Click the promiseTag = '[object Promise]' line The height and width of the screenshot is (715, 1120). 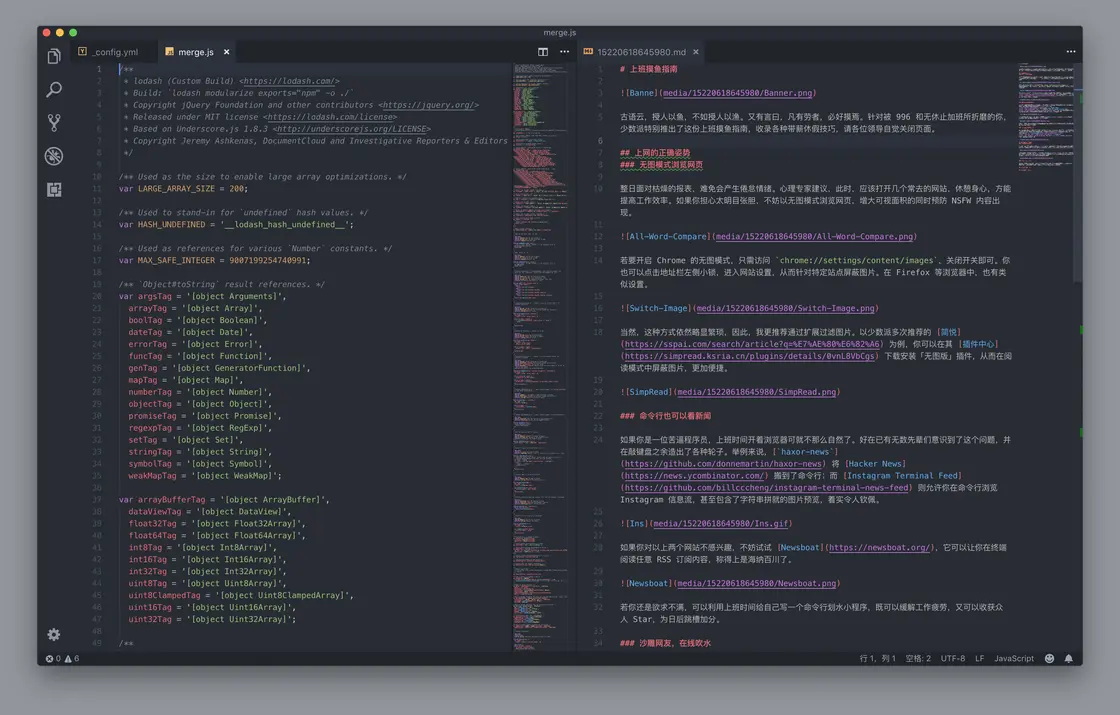click(204, 416)
